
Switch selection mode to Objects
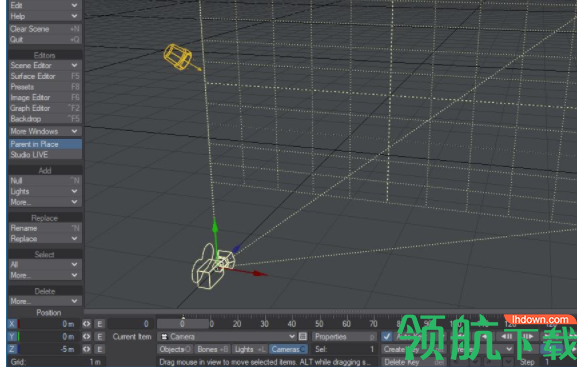(175, 349)
